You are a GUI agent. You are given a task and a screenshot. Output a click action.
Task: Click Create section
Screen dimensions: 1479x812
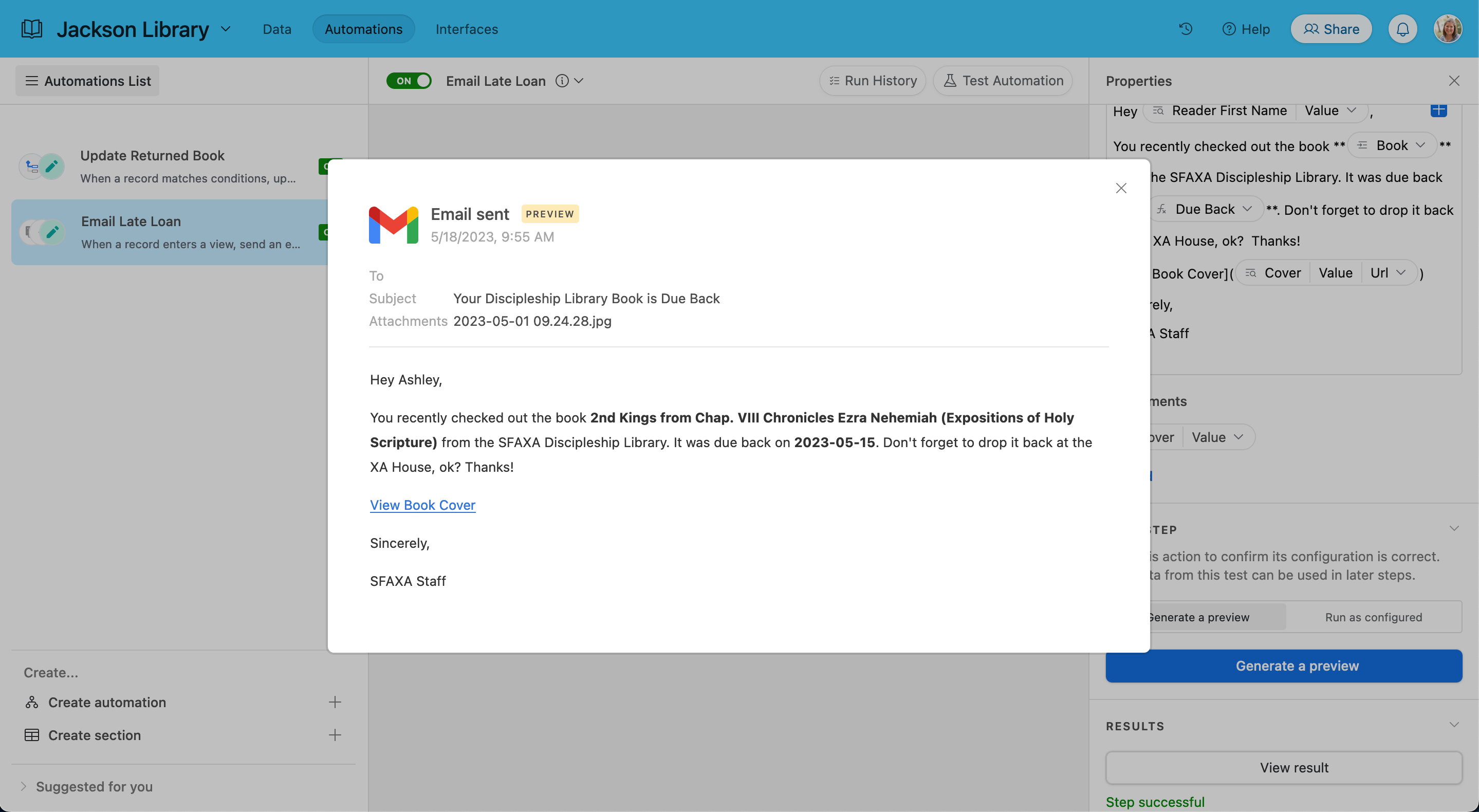94,734
